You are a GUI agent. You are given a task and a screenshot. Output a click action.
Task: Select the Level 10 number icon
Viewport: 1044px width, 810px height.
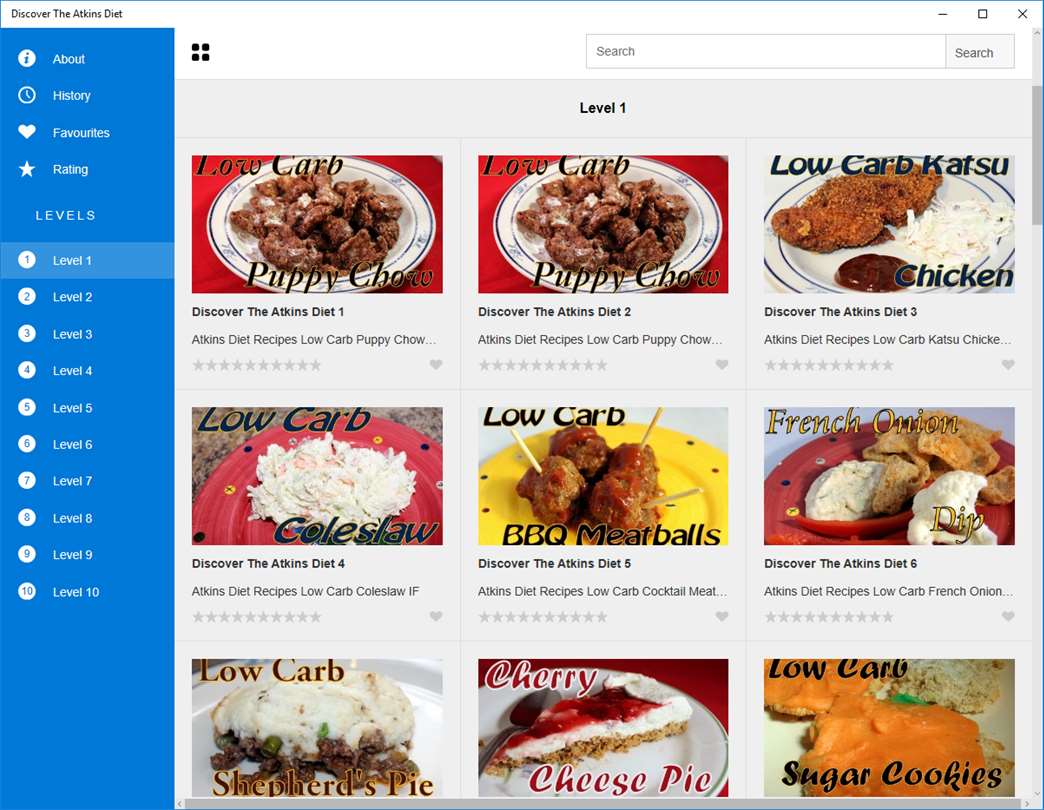(x=27, y=591)
